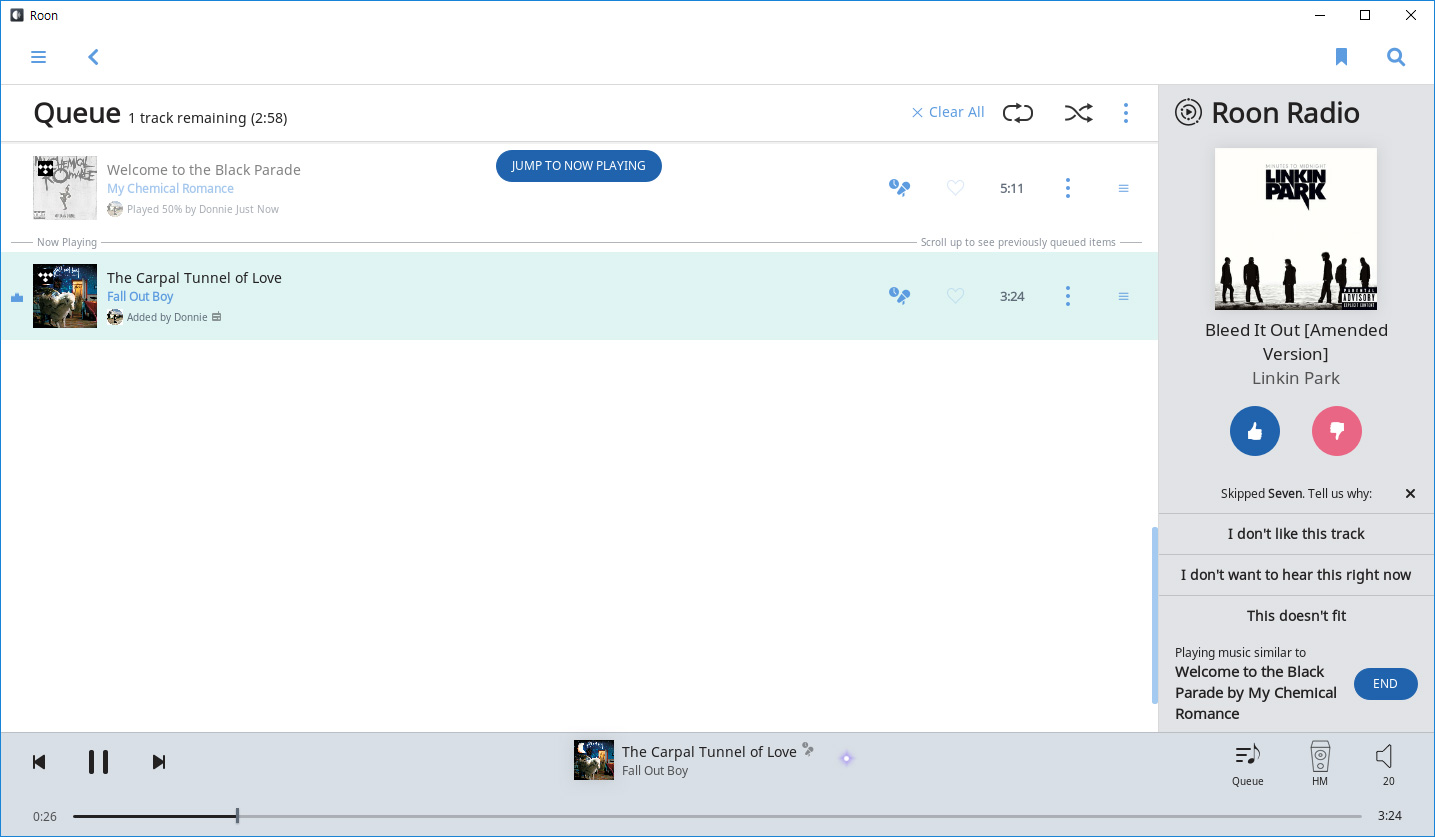Image resolution: width=1435 pixels, height=837 pixels.
Task: Click Donnie's avatar on the Black Parade row
Action: [x=115, y=209]
